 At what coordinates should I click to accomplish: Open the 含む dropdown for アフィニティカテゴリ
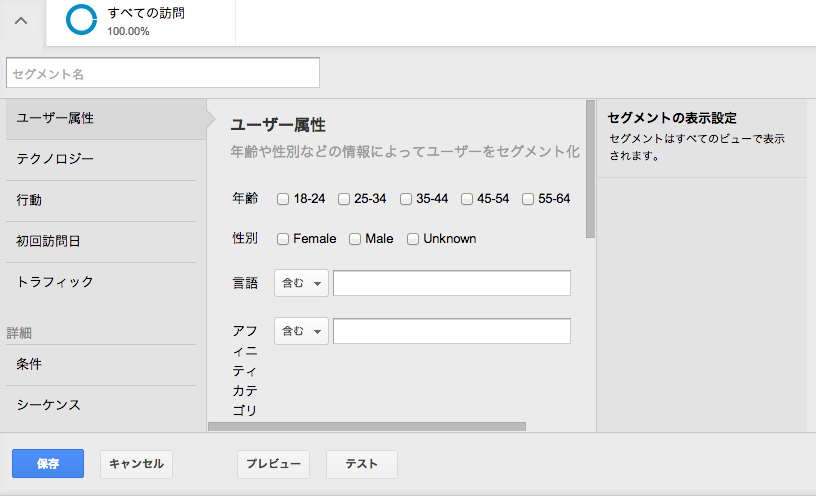tap(301, 331)
